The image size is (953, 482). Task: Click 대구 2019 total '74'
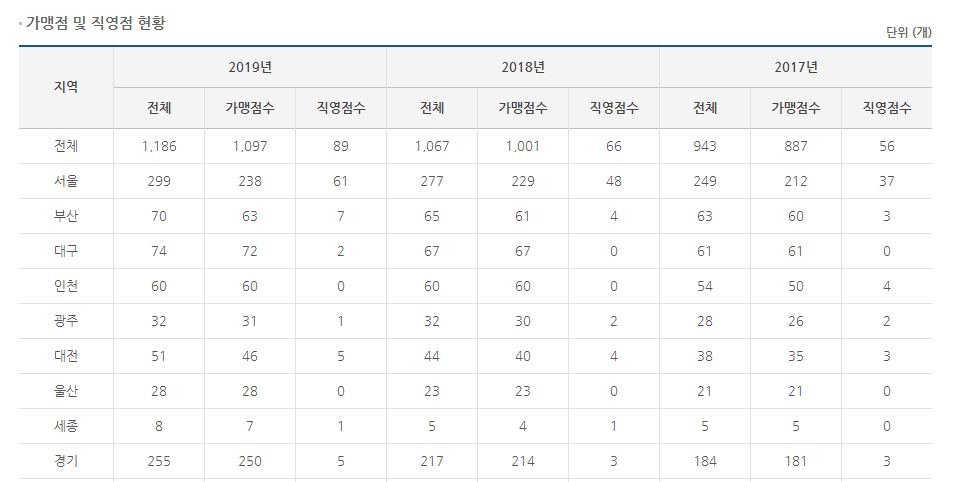[x=159, y=252]
